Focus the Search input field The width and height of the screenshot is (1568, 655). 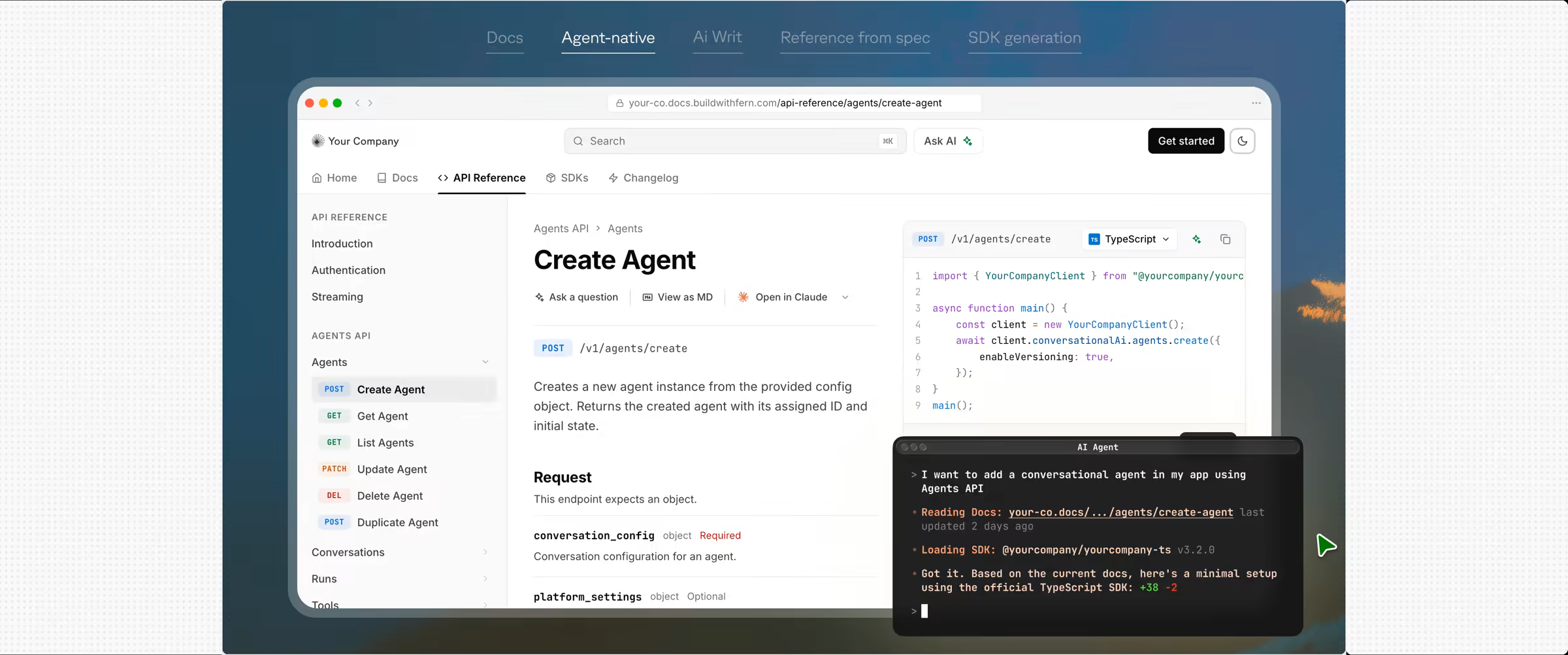pyautogui.click(x=735, y=141)
